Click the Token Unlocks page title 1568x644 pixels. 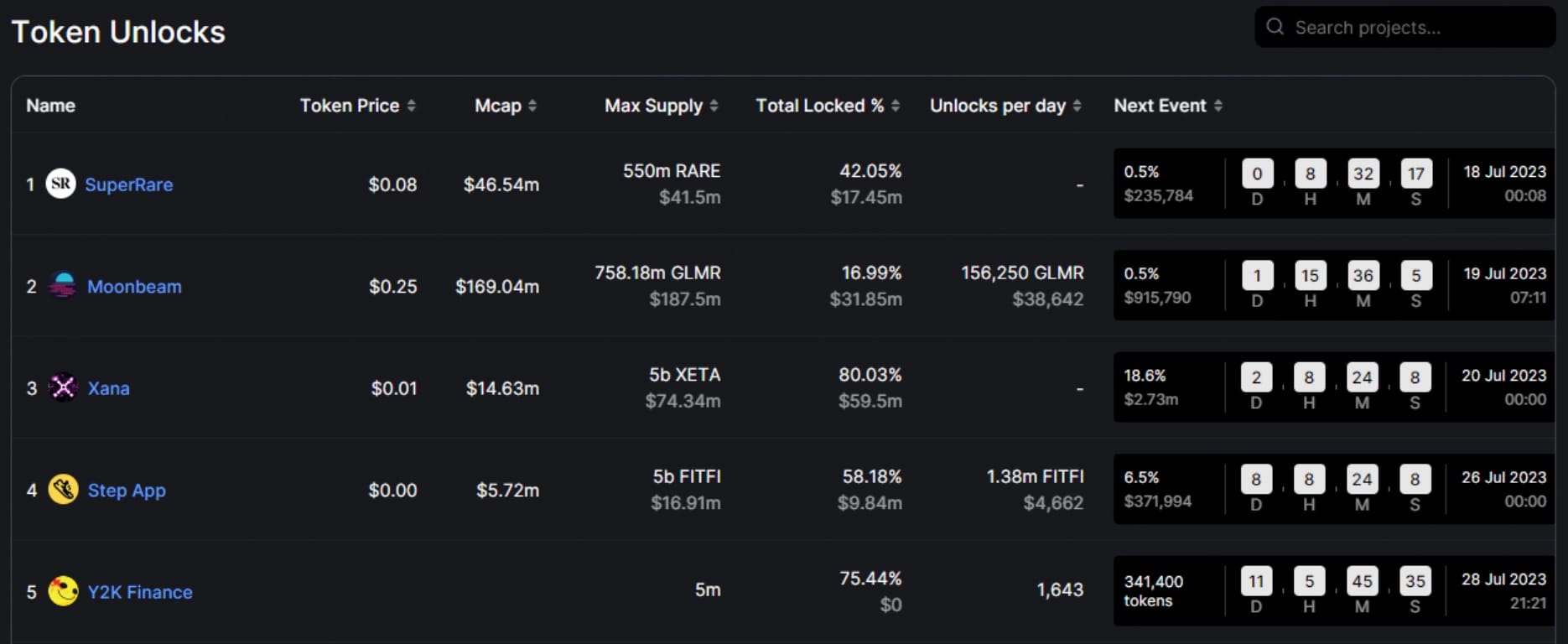118,32
